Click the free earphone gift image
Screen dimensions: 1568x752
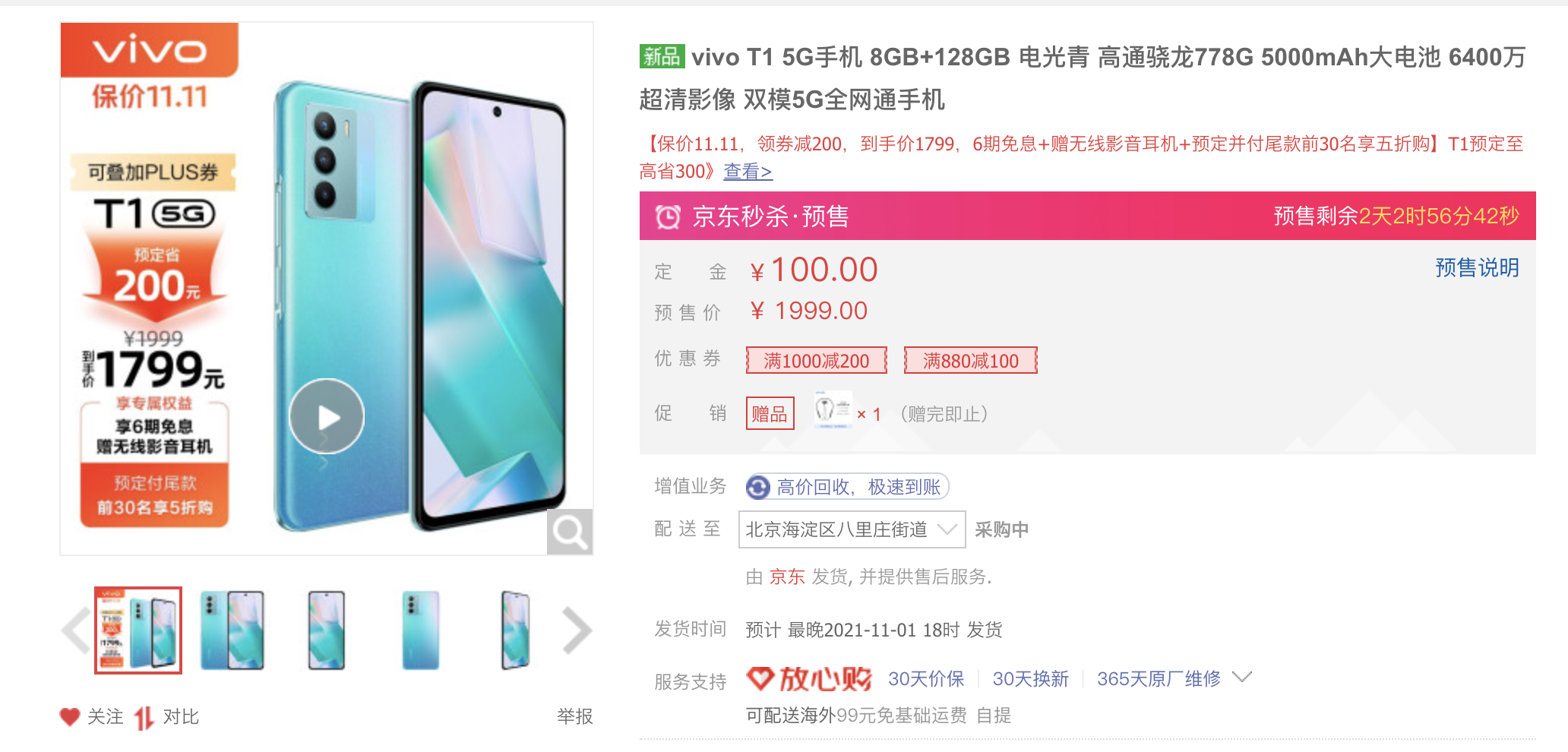pyautogui.click(x=833, y=410)
